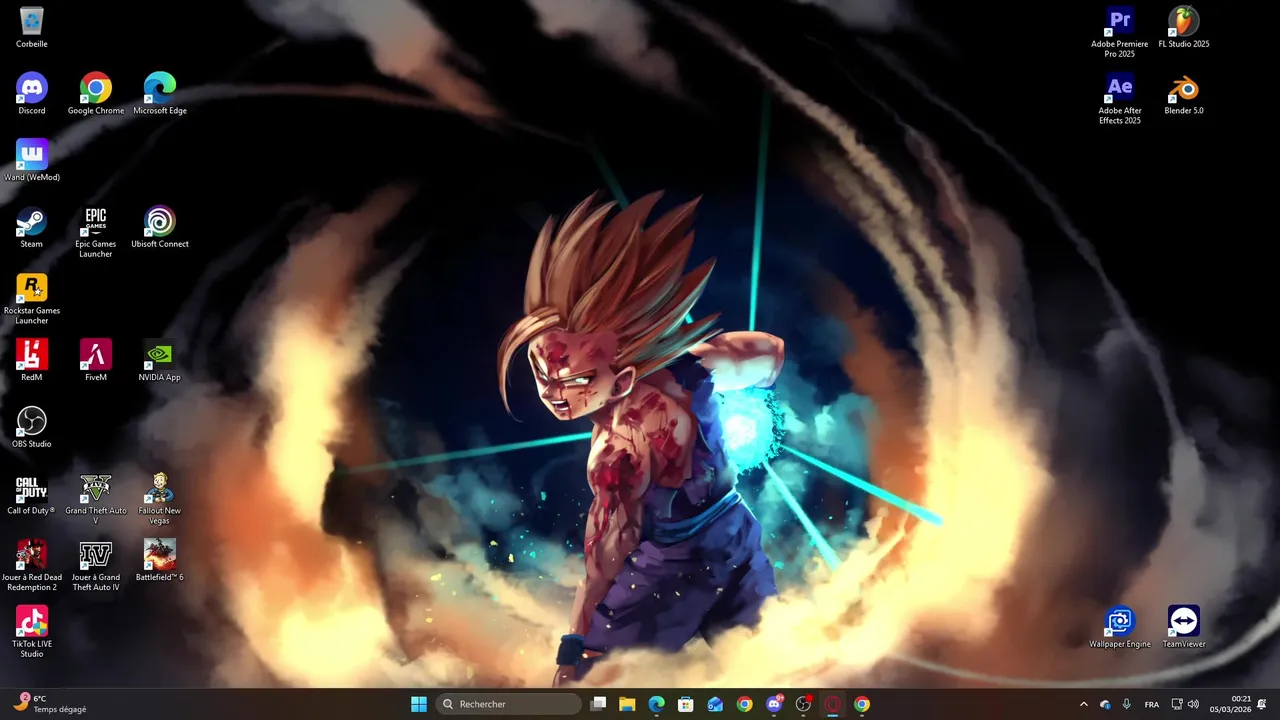Screen dimensions: 1280x720
Task: Expand the hidden system tray icons chevron
Action: click(1083, 704)
